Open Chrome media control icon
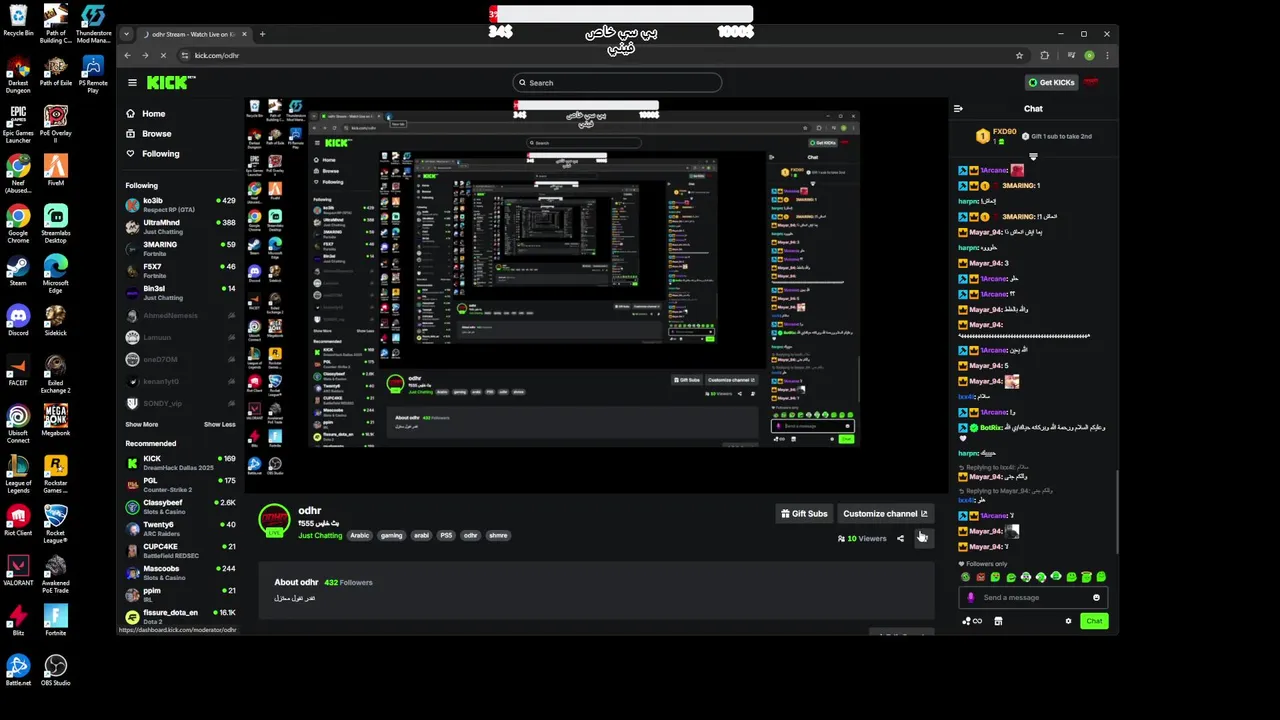The image size is (1280, 720). coord(1070,55)
